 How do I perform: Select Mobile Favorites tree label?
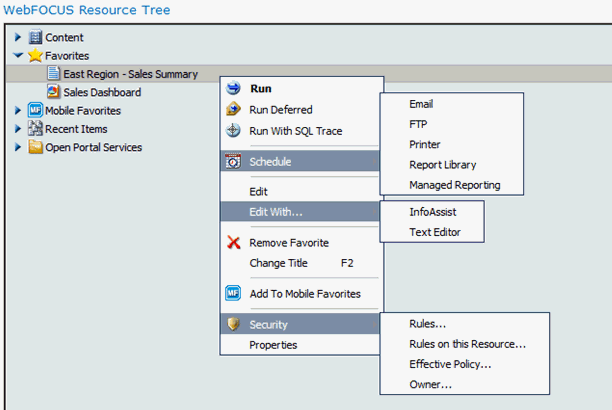(83, 111)
